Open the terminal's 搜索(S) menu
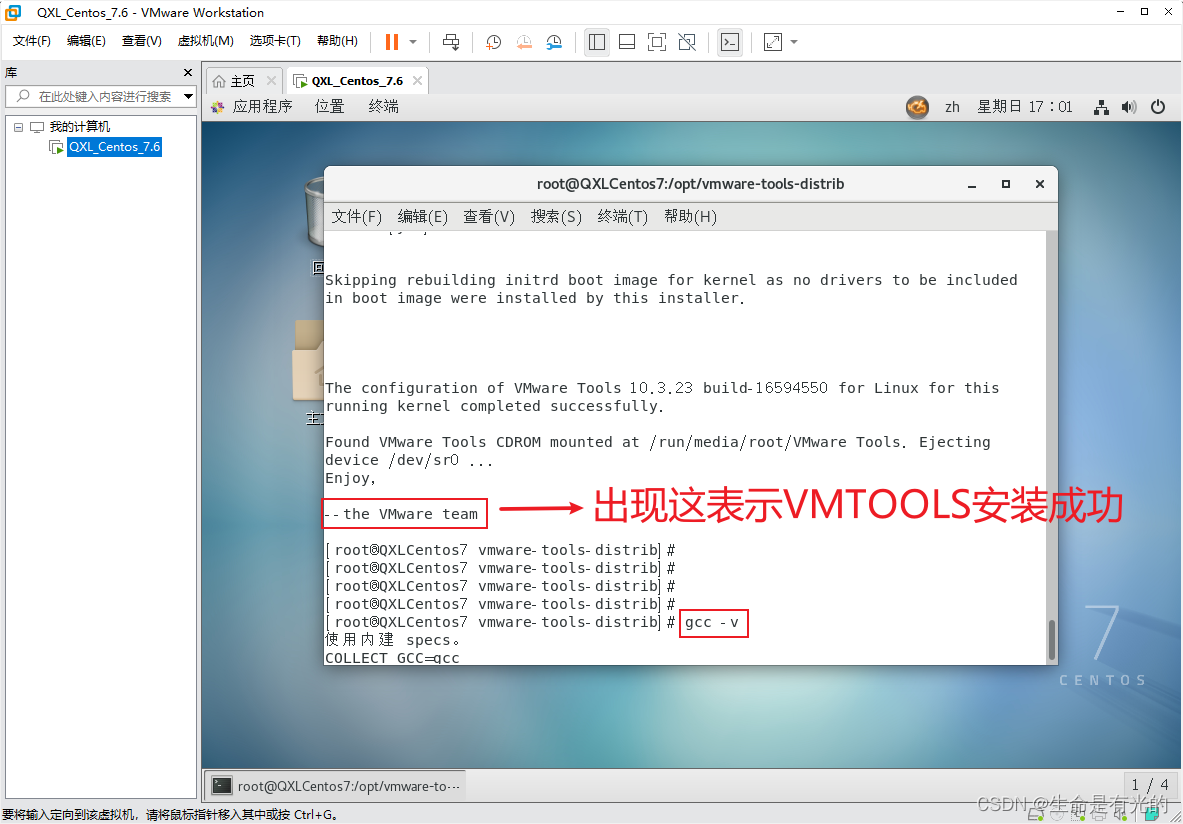 (x=556, y=217)
